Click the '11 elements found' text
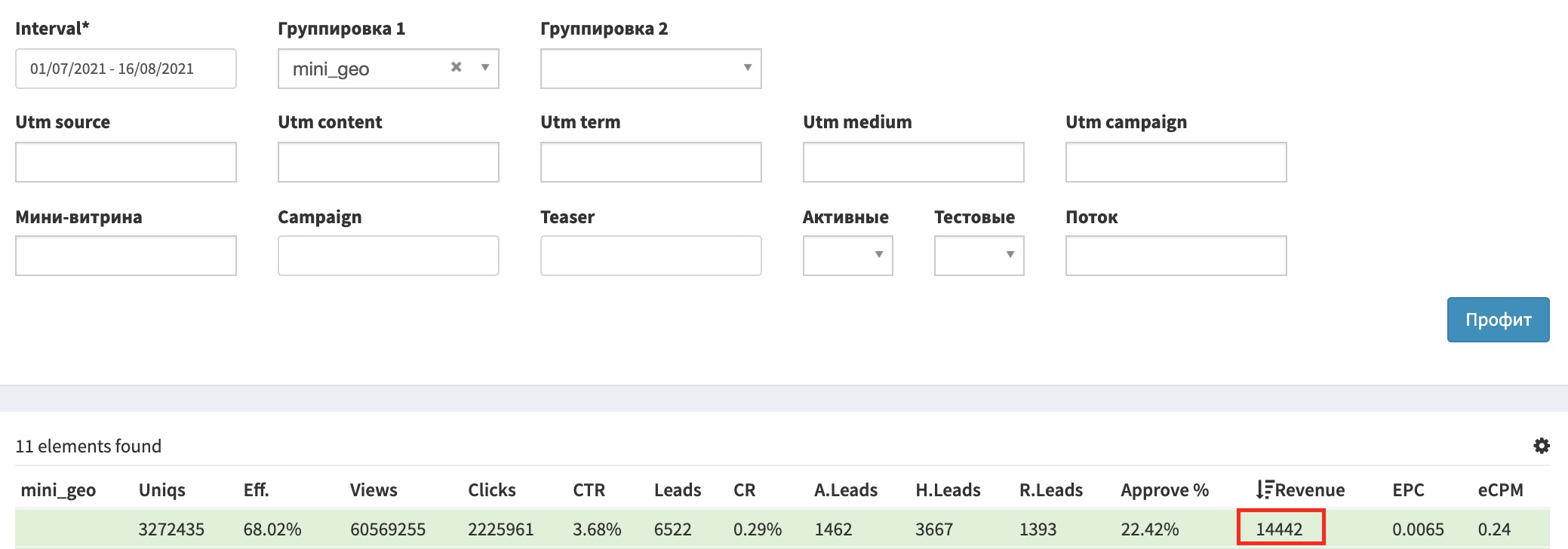The image size is (1568, 549). [88, 446]
